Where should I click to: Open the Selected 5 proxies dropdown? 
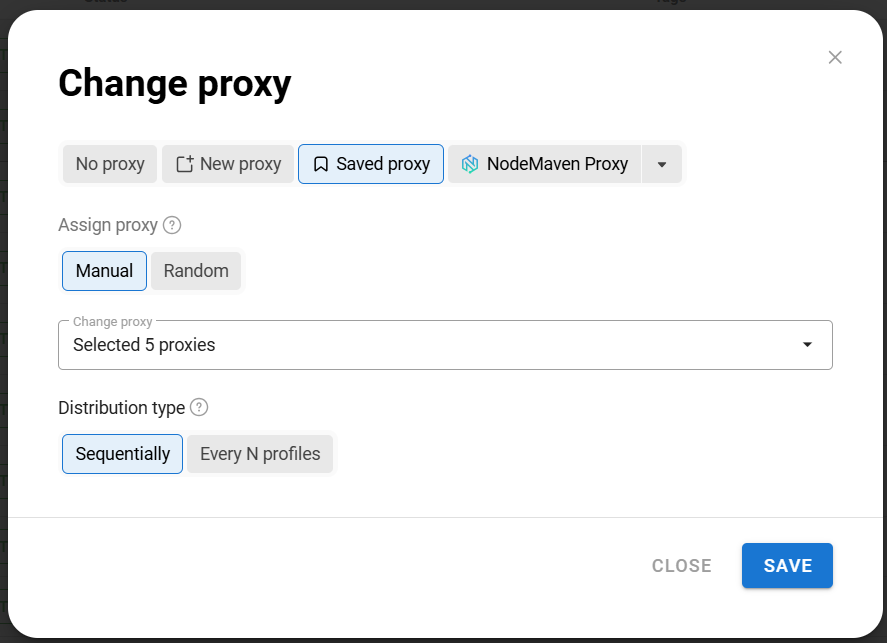click(x=445, y=345)
